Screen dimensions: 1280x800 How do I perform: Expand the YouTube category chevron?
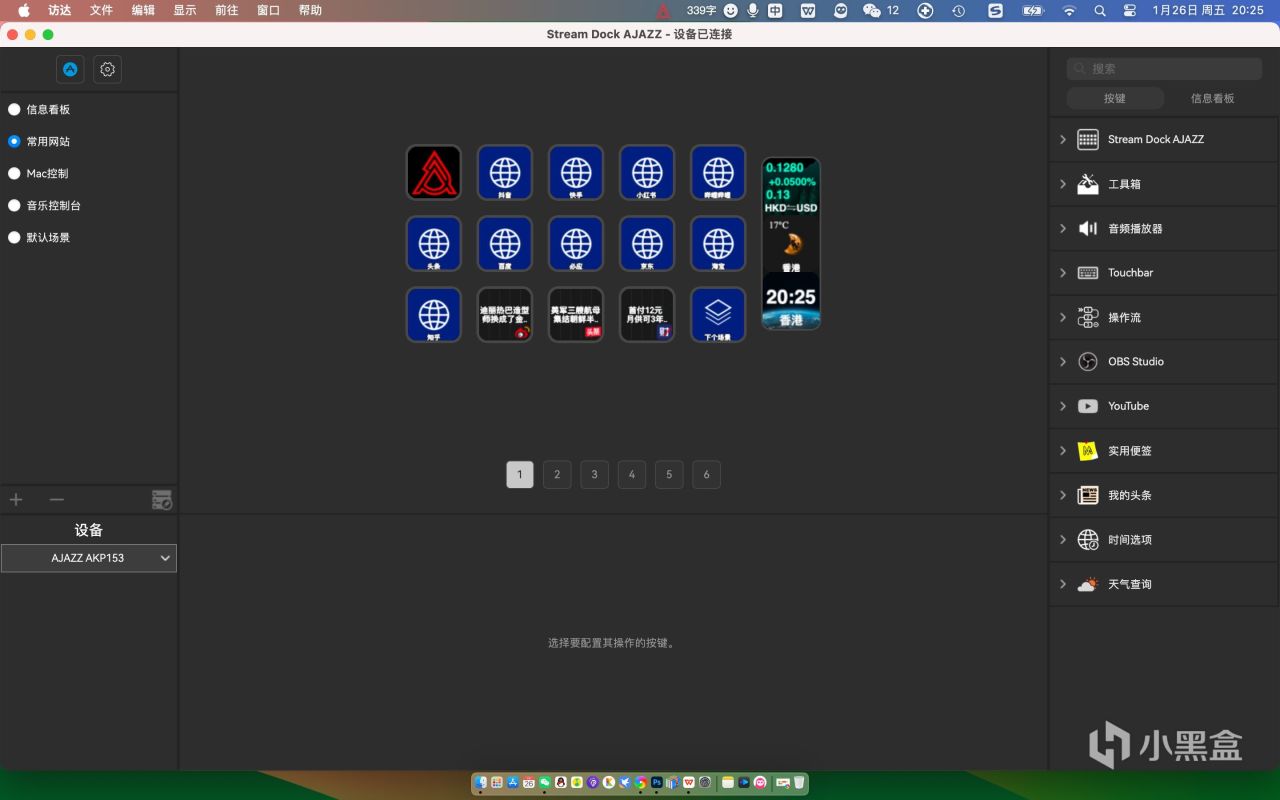point(1063,406)
